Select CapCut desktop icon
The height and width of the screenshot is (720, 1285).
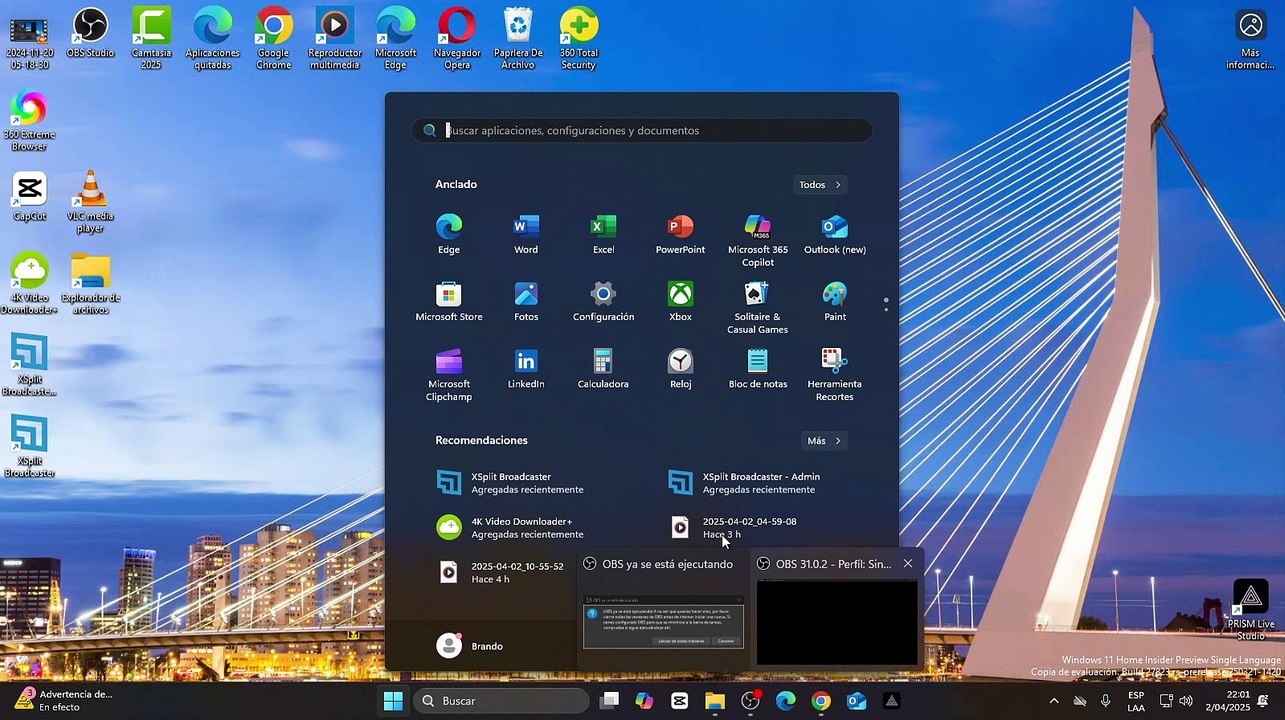pyautogui.click(x=29, y=197)
